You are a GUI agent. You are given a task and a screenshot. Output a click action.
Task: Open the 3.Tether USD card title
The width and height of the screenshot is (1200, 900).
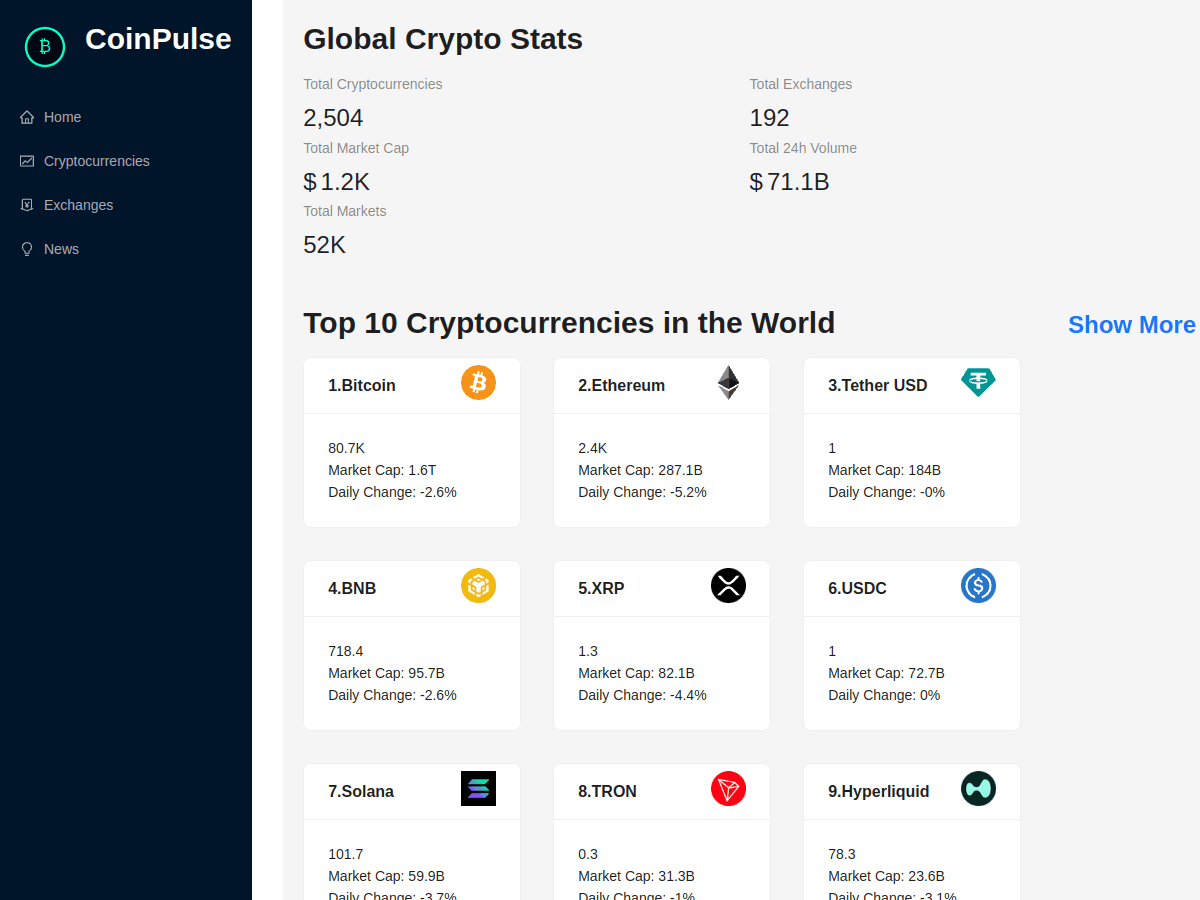coord(878,385)
